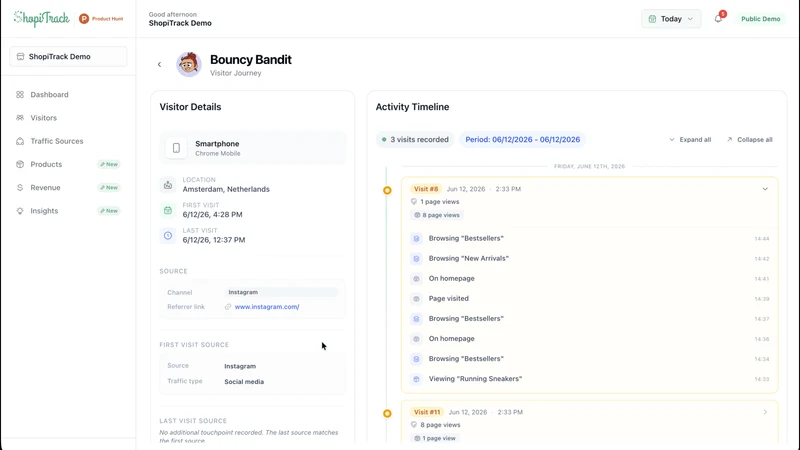Collapse Visit #8 with its chevron
800x450 pixels.
click(x=765, y=189)
